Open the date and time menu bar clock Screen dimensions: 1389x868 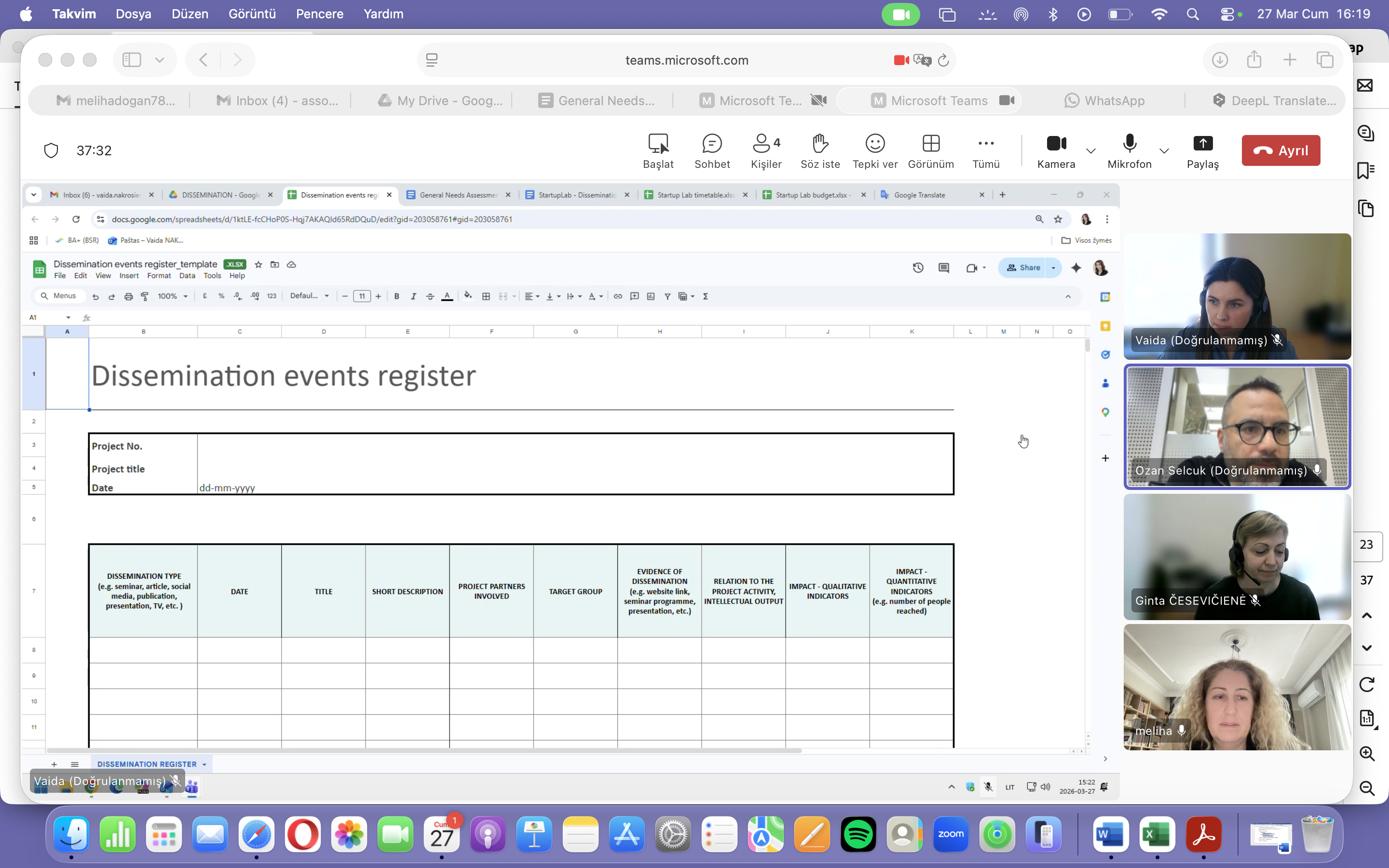coord(1313,14)
